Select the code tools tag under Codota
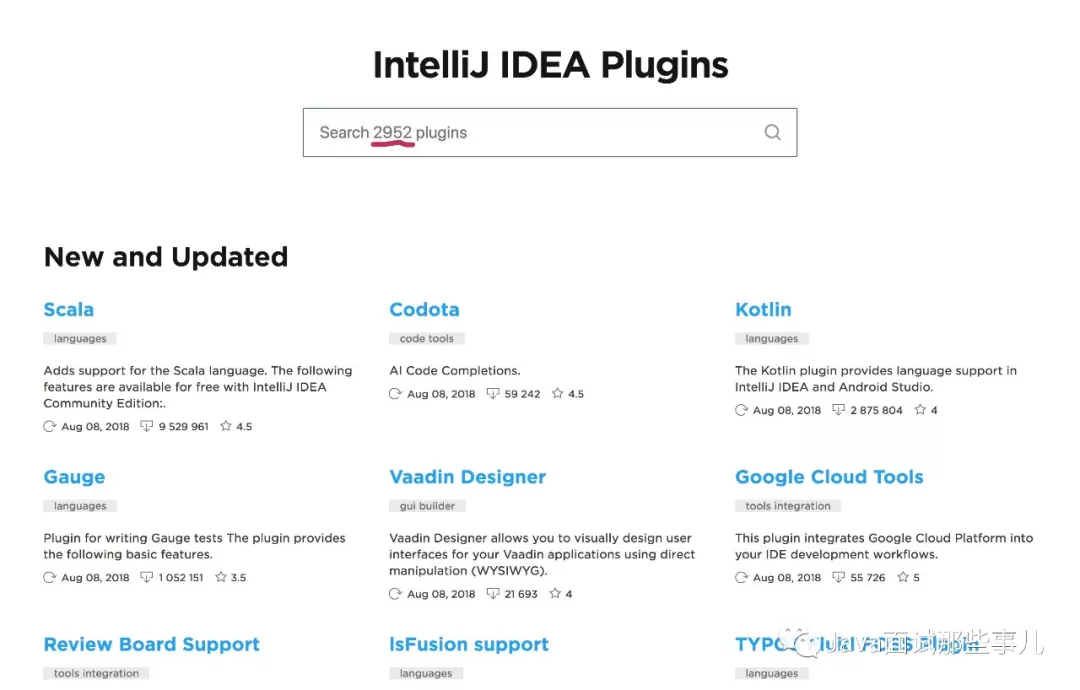This screenshot has height=690, width=1080. point(427,339)
